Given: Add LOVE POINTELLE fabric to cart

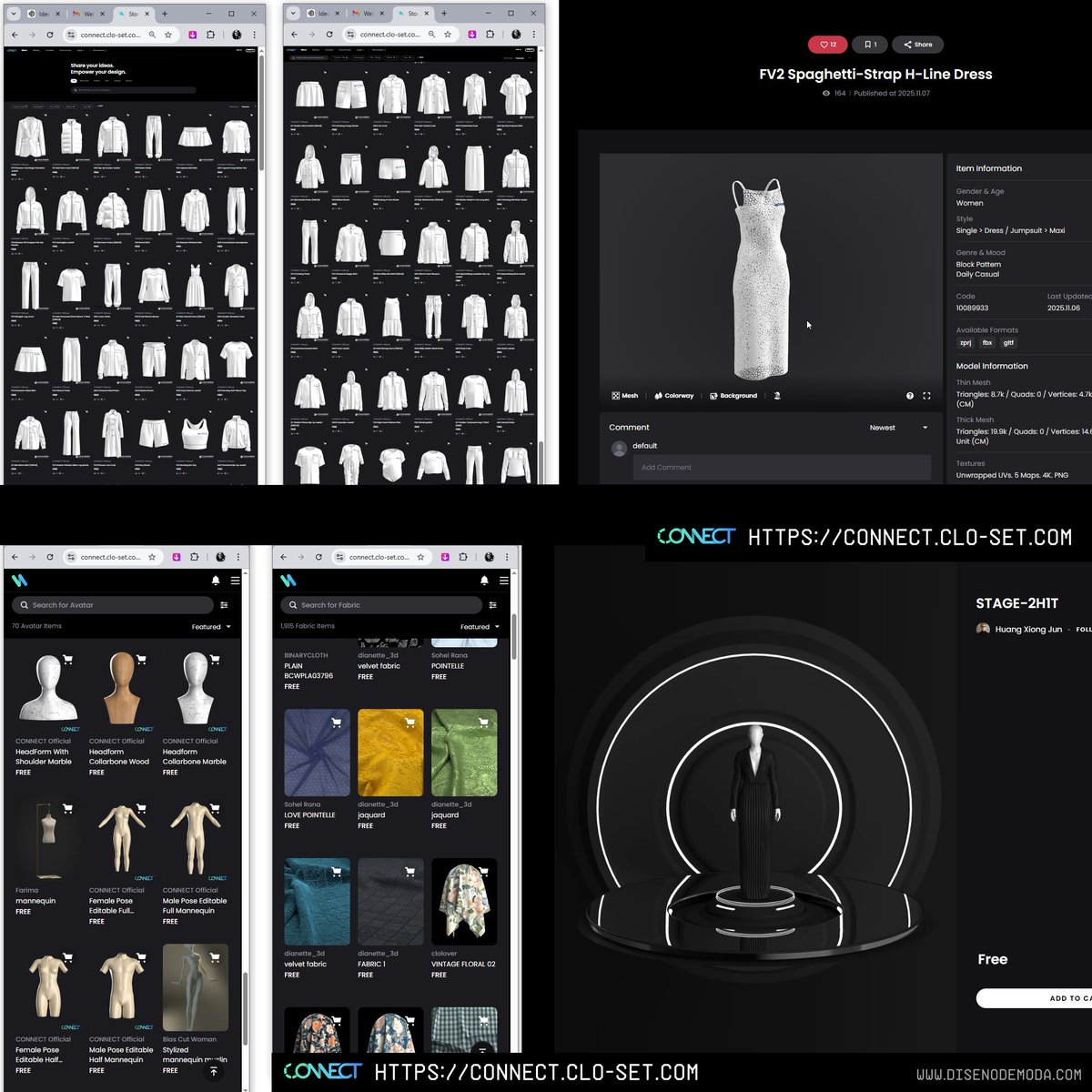Looking at the screenshot, I should (336, 723).
